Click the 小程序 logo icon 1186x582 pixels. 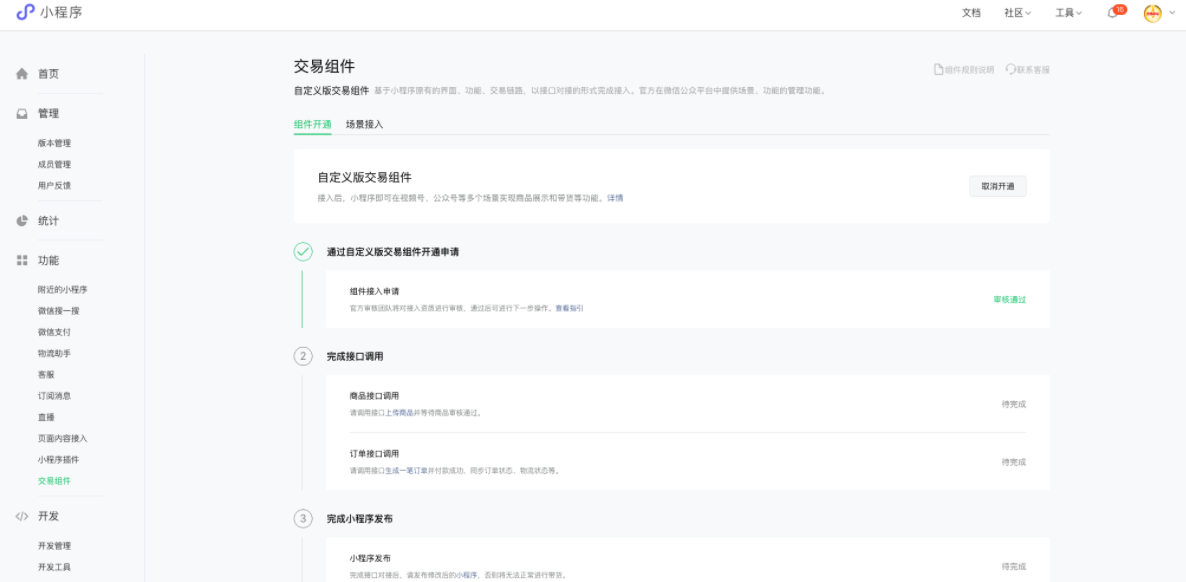coord(25,12)
